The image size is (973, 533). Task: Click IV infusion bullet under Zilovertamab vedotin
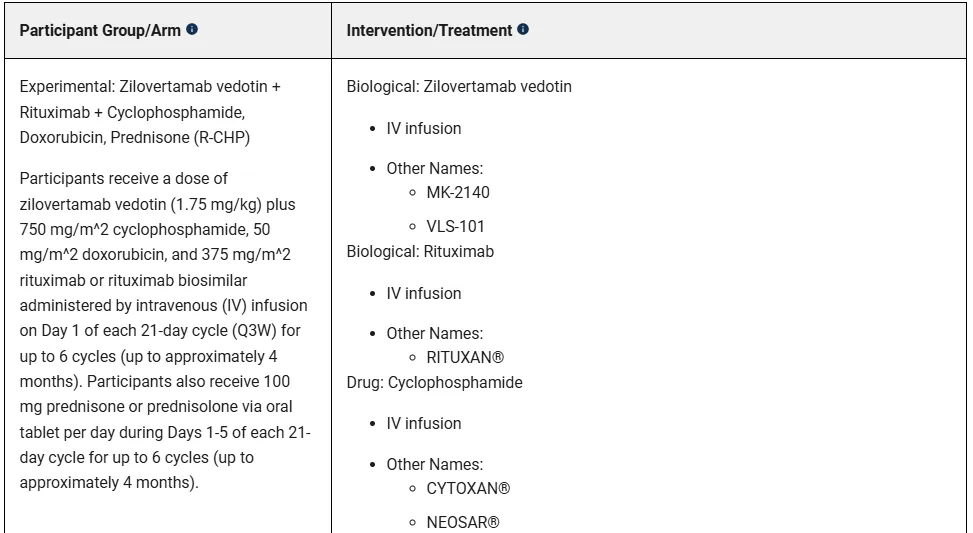point(424,129)
